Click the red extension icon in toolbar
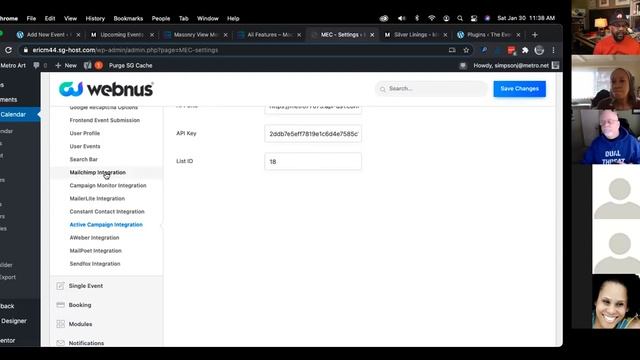This screenshot has width=640, height=360. click(x=511, y=50)
